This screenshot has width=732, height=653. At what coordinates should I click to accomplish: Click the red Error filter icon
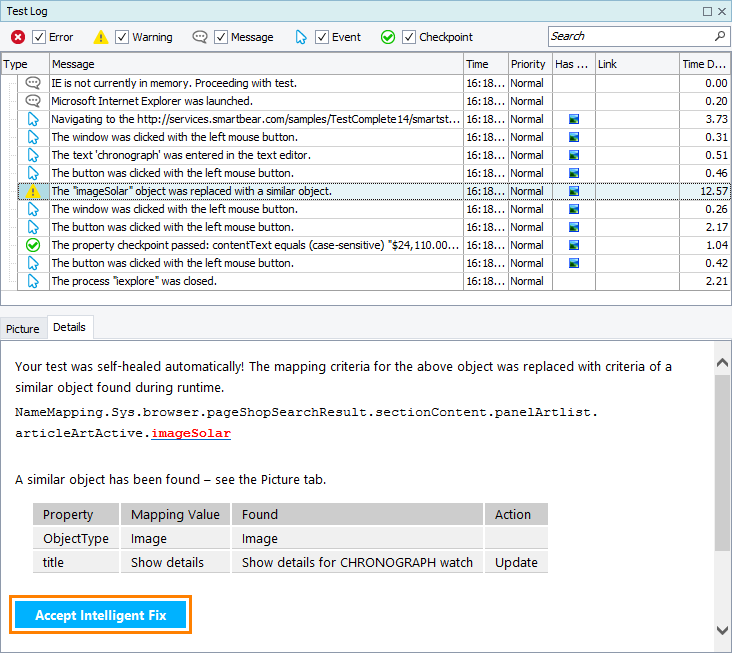click(17, 37)
